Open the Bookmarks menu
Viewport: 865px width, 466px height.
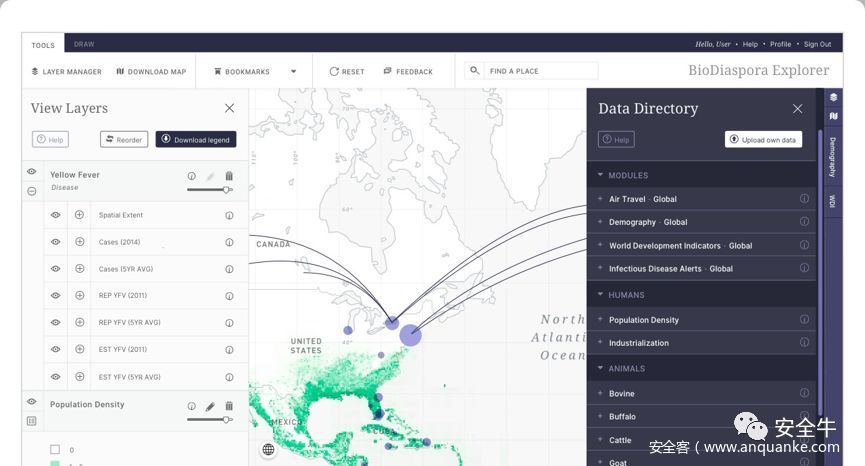coord(242,72)
